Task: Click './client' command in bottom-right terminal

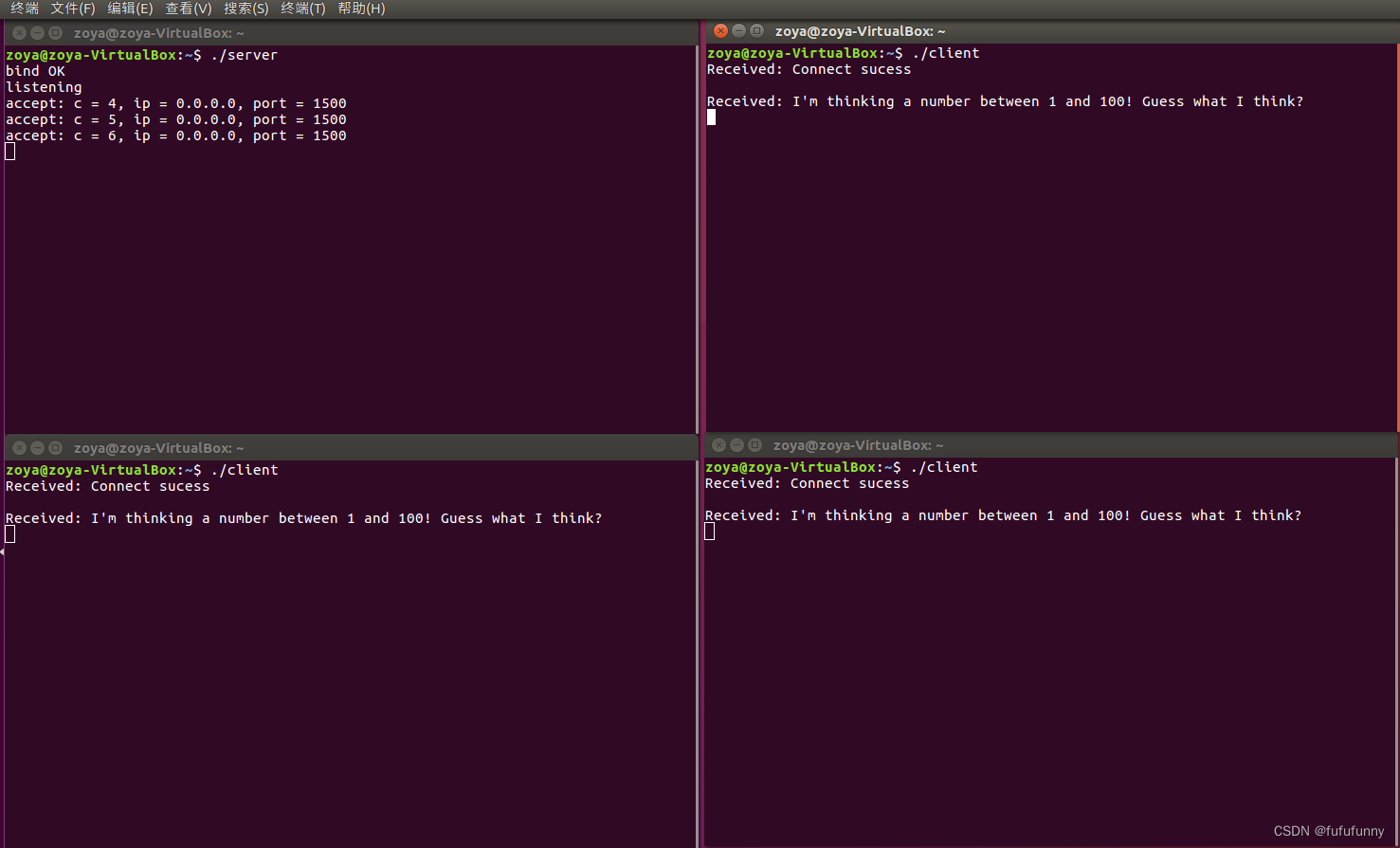Action: pos(943,467)
